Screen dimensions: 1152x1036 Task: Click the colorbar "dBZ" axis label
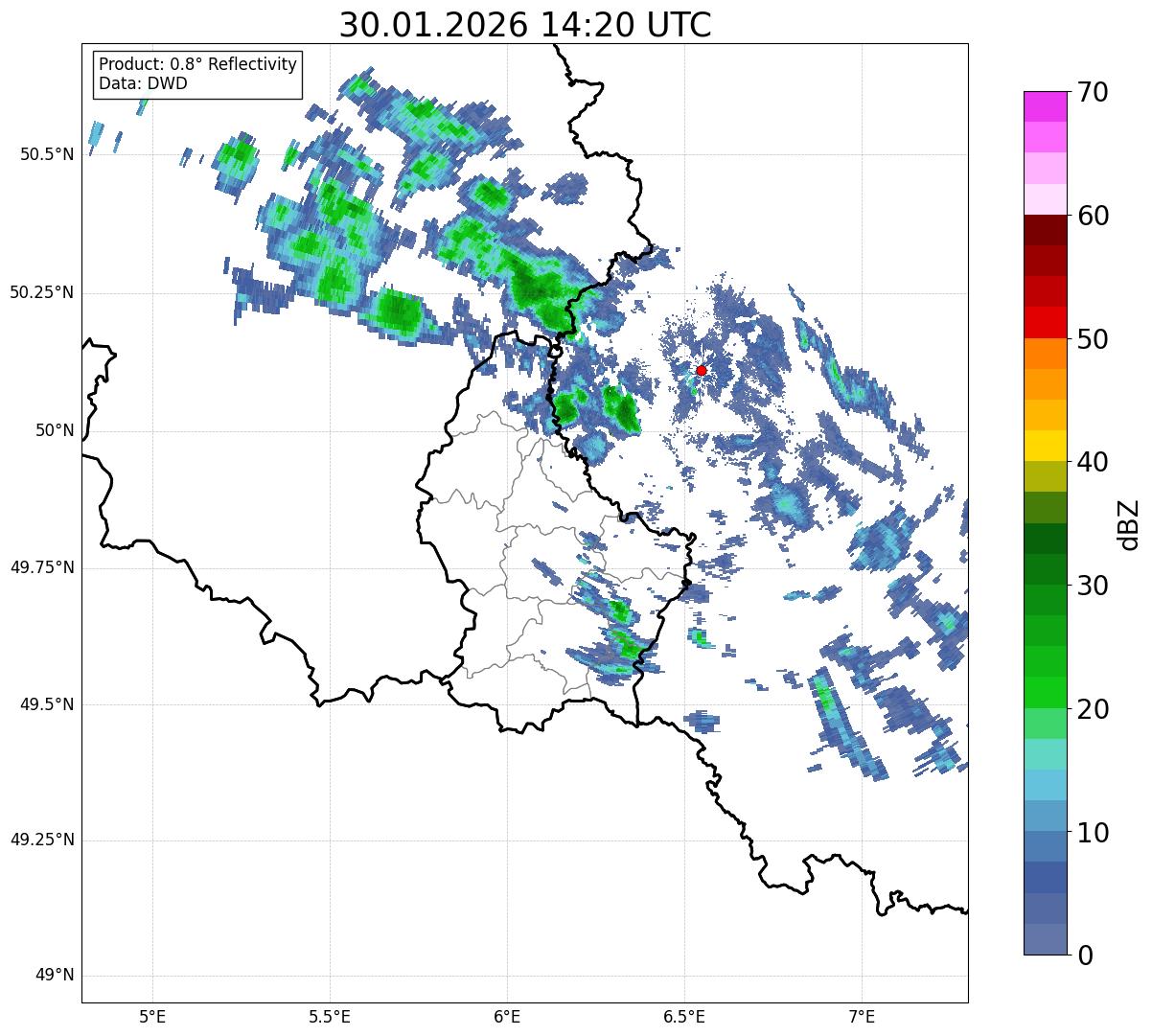(x=1128, y=524)
